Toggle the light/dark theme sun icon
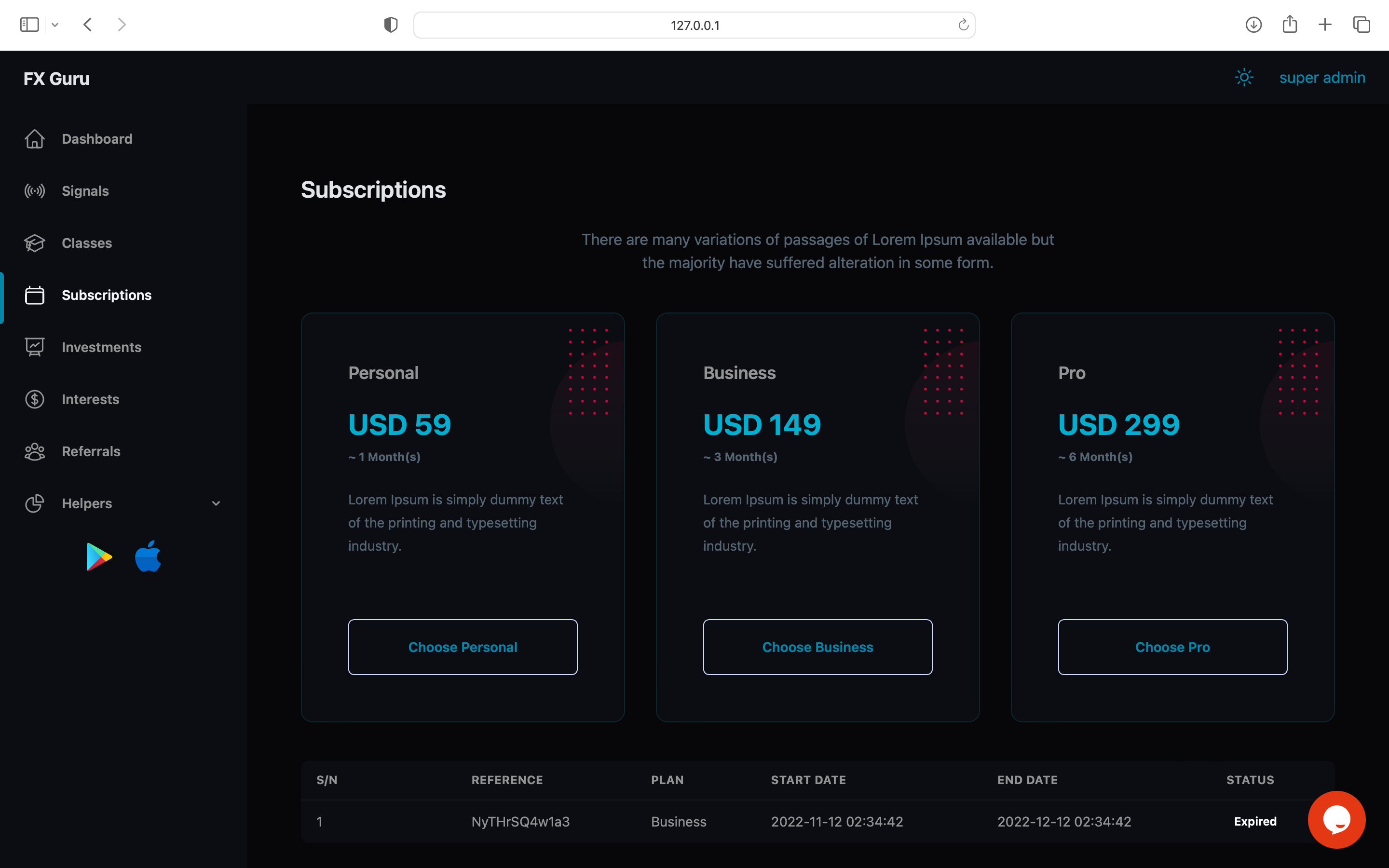 [x=1244, y=78]
